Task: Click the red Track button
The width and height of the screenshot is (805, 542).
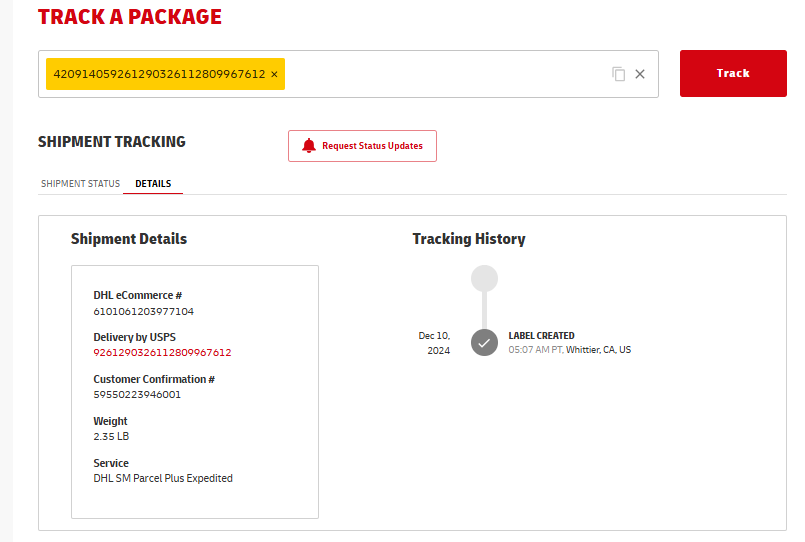Action: click(x=733, y=73)
